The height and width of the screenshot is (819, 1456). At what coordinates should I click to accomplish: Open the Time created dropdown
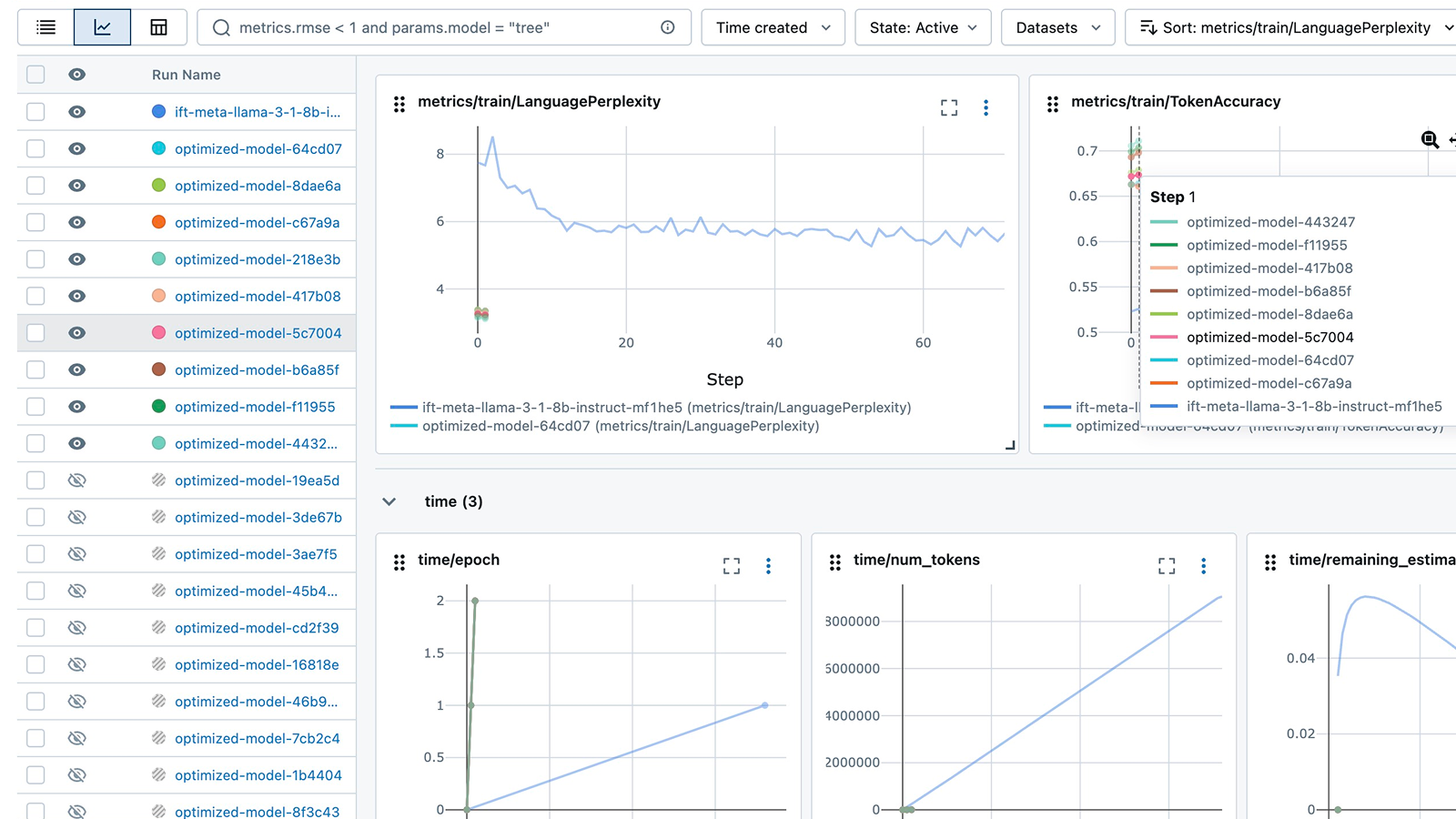(x=773, y=27)
